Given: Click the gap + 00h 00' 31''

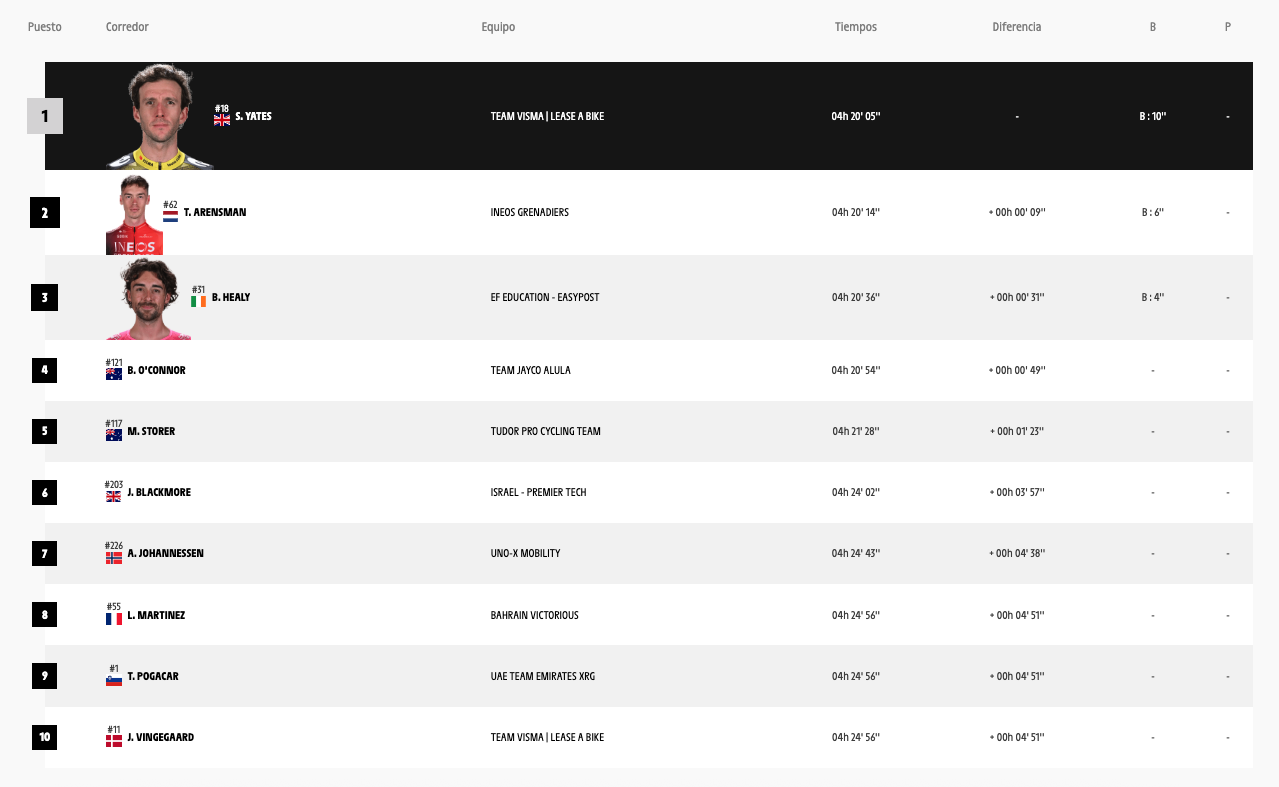Looking at the screenshot, I should point(1017,297).
